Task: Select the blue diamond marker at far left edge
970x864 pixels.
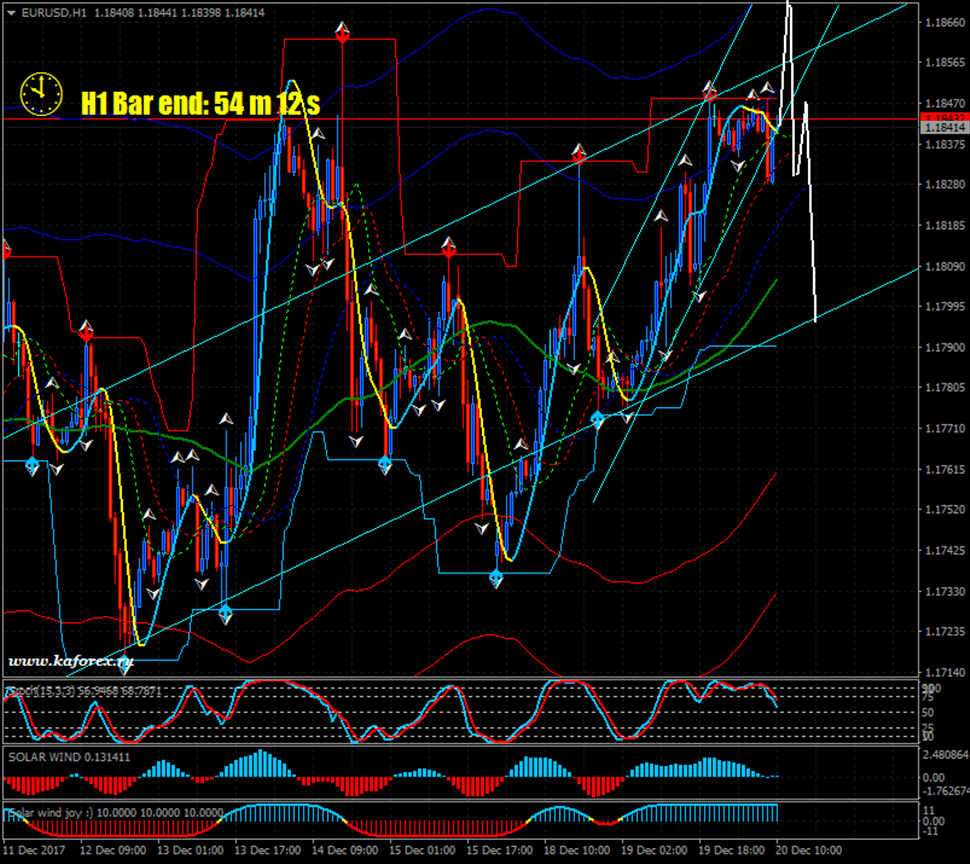Action: click(32, 464)
